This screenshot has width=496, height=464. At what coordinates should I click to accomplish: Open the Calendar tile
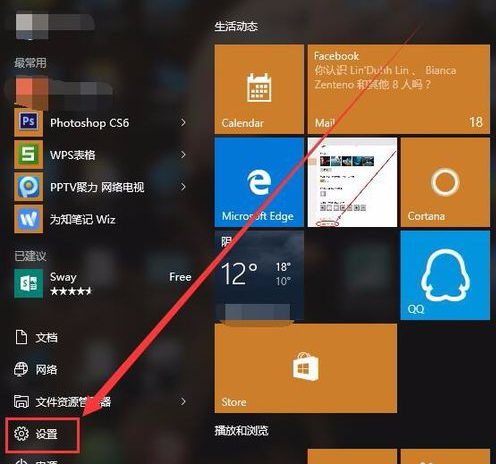pos(259,89)
